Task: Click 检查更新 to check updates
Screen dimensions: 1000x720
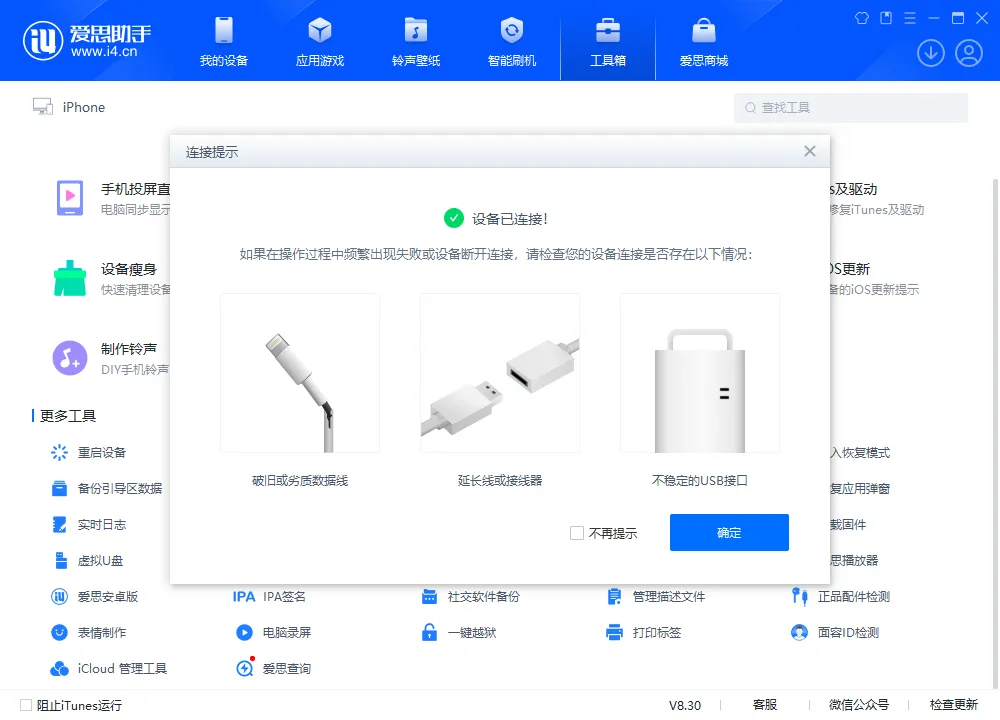Action: pos(953,705)
